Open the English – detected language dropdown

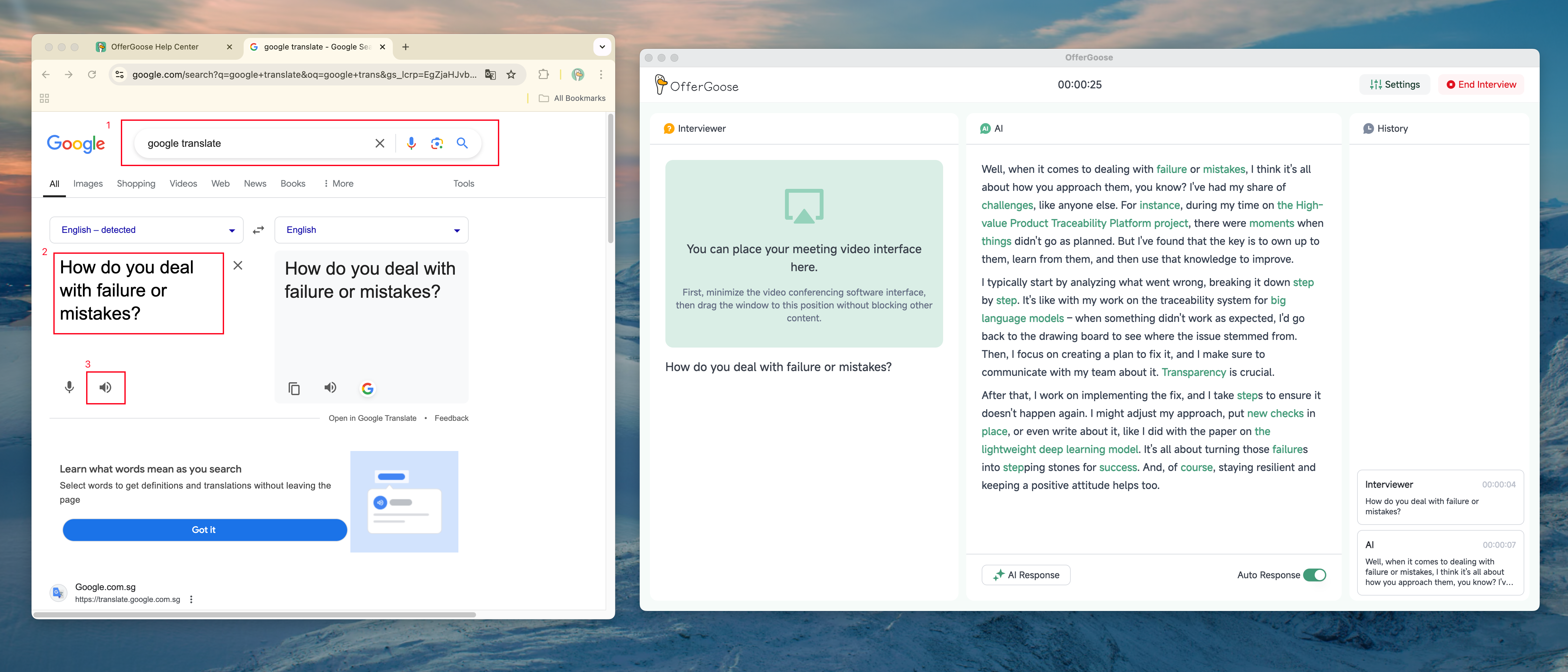pos(147,230)
